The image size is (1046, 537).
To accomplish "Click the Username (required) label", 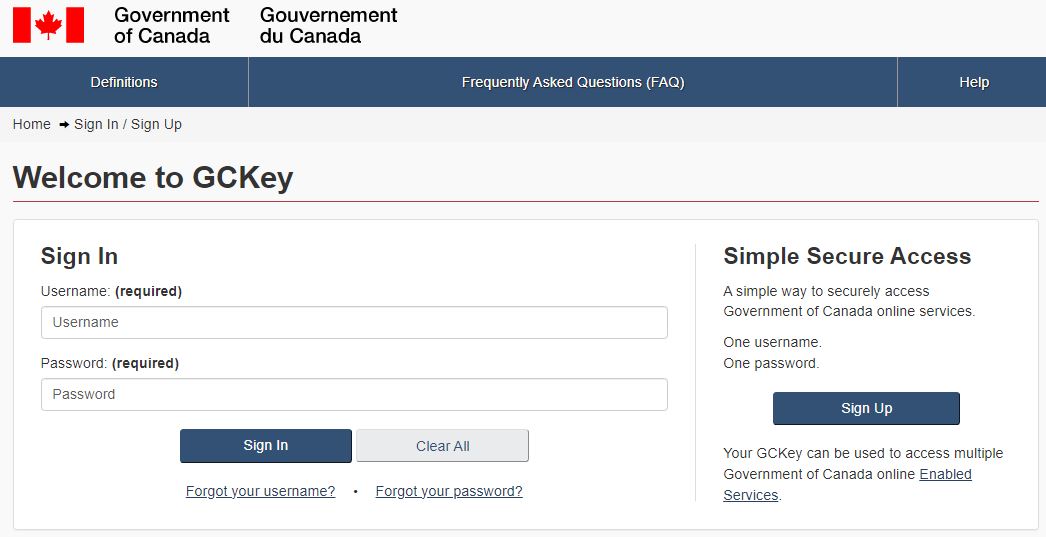I will (x=111, y=291).
